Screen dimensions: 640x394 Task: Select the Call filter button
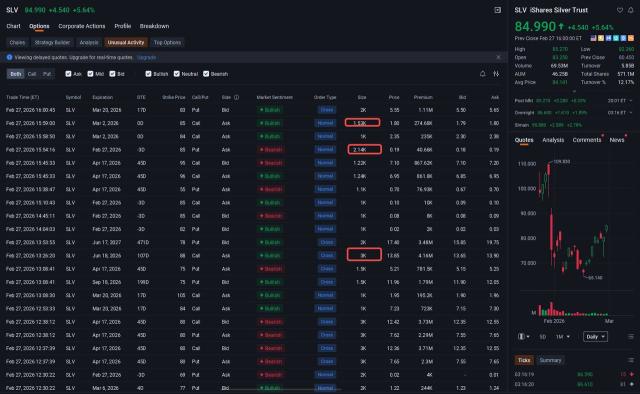pyautogui.click(x=32, y=74)
